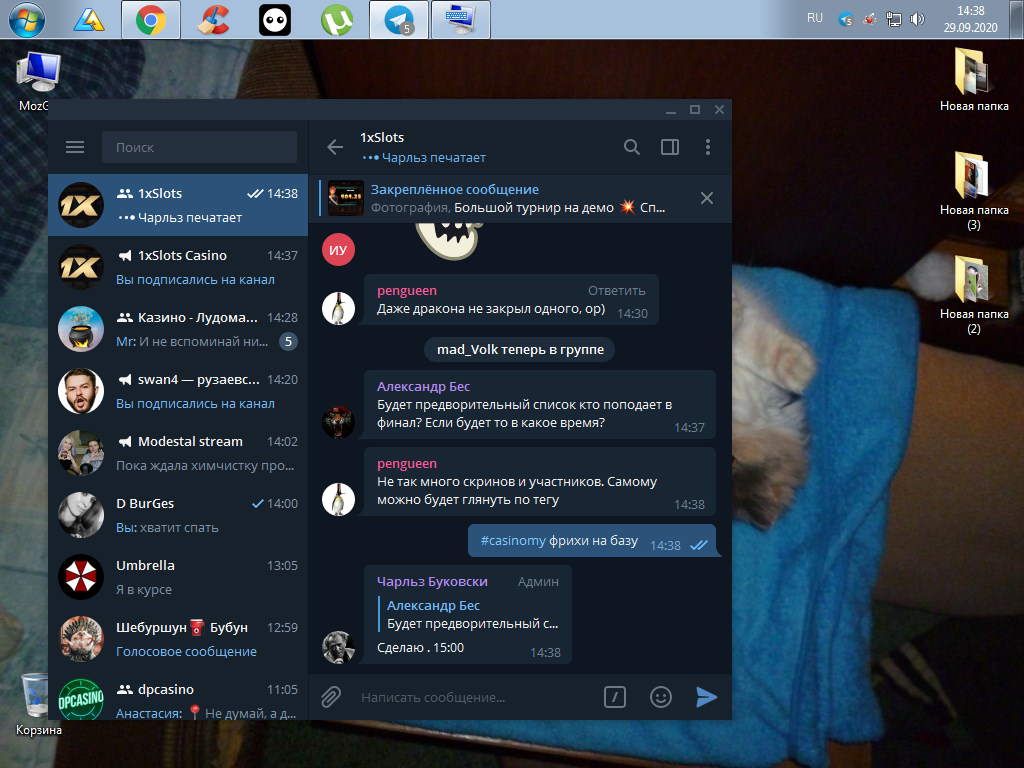Open the bot commands slash button
Image resolution: width=1024 pixels, height=768 pixels.
[x=615, y=697]
